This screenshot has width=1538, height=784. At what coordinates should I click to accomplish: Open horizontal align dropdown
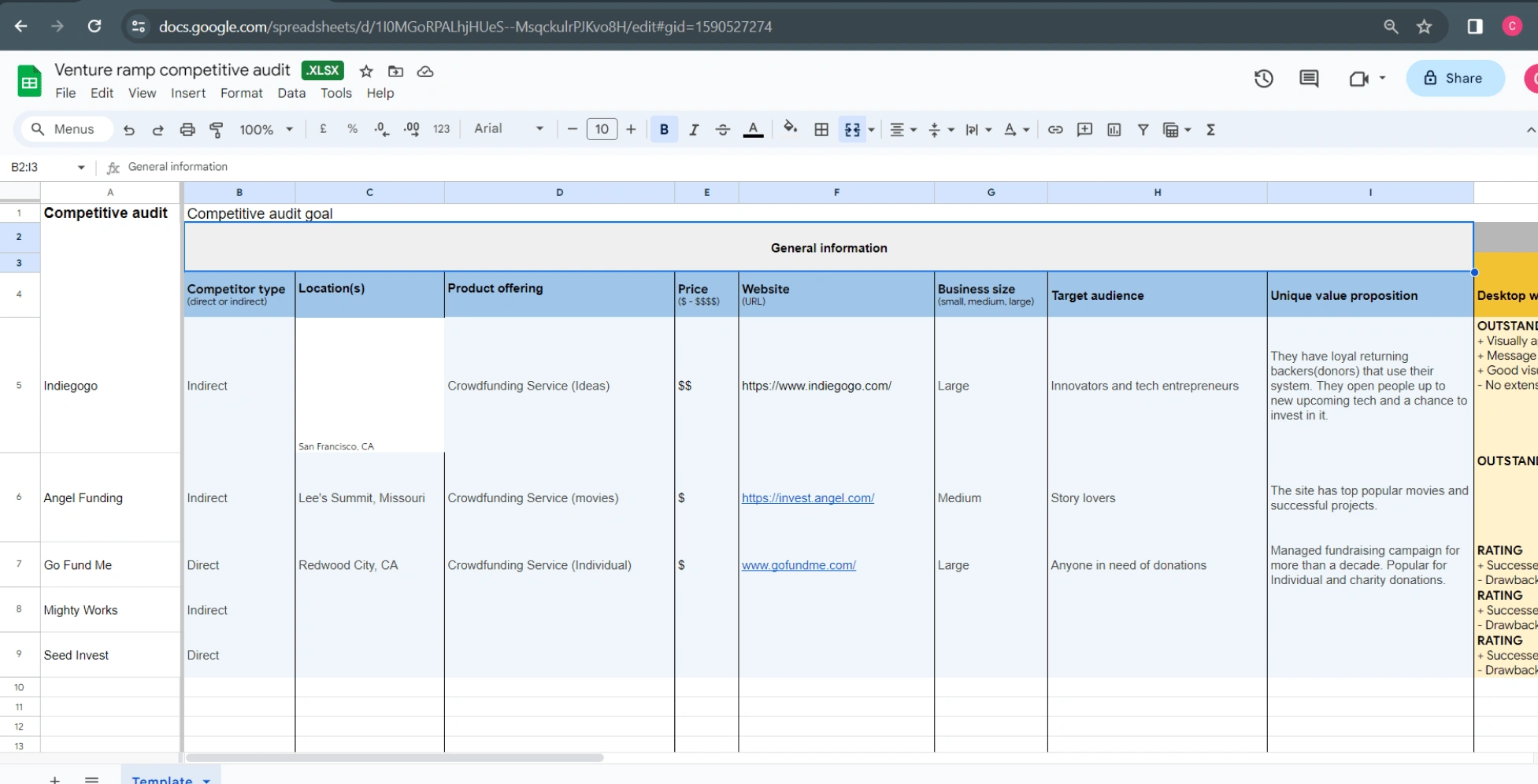point(904,130)
